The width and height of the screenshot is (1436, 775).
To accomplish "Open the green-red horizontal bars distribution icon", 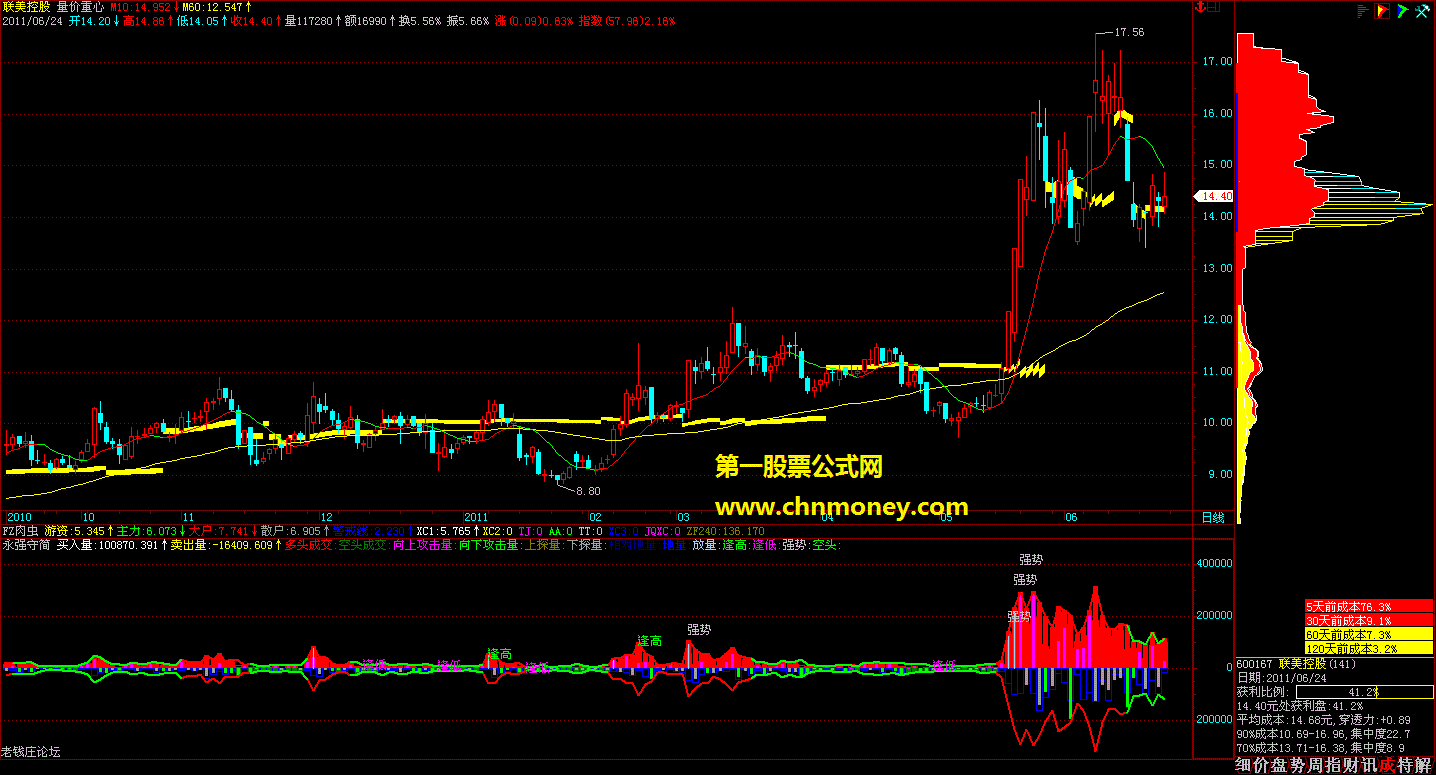I will [1362, 11].
